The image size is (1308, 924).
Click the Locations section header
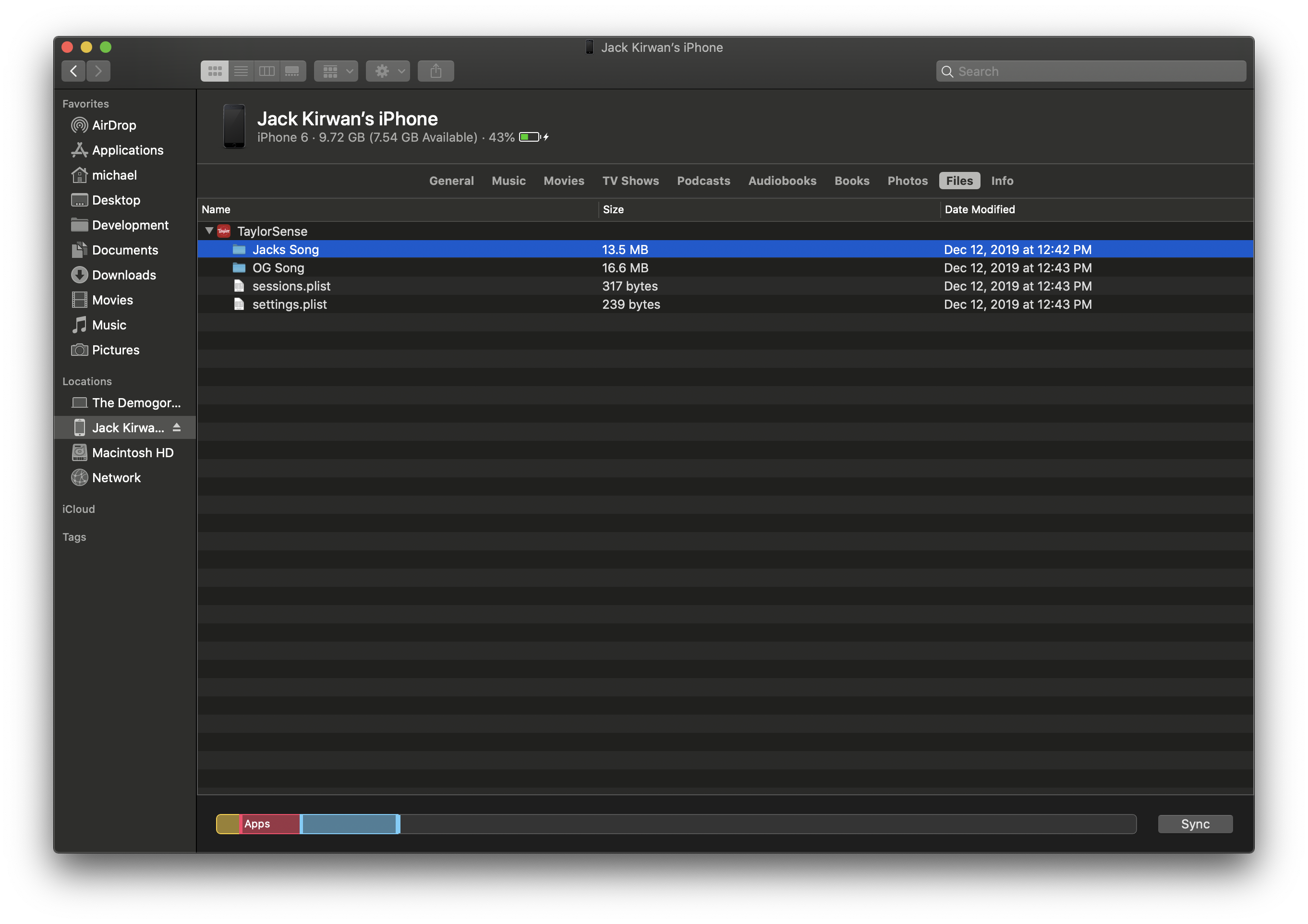[86, 381]
